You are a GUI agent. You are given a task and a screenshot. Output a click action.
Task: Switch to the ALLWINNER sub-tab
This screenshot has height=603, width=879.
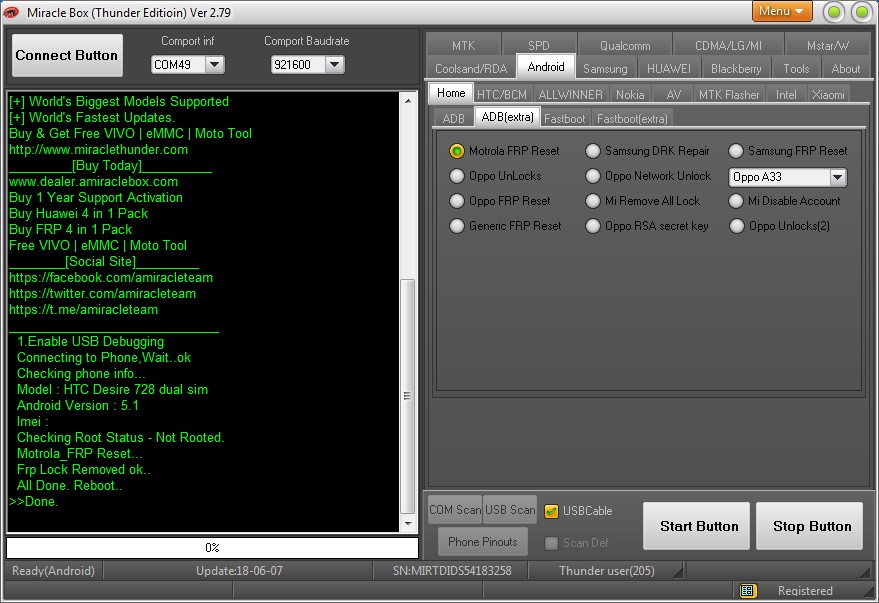tap(571, 95)
